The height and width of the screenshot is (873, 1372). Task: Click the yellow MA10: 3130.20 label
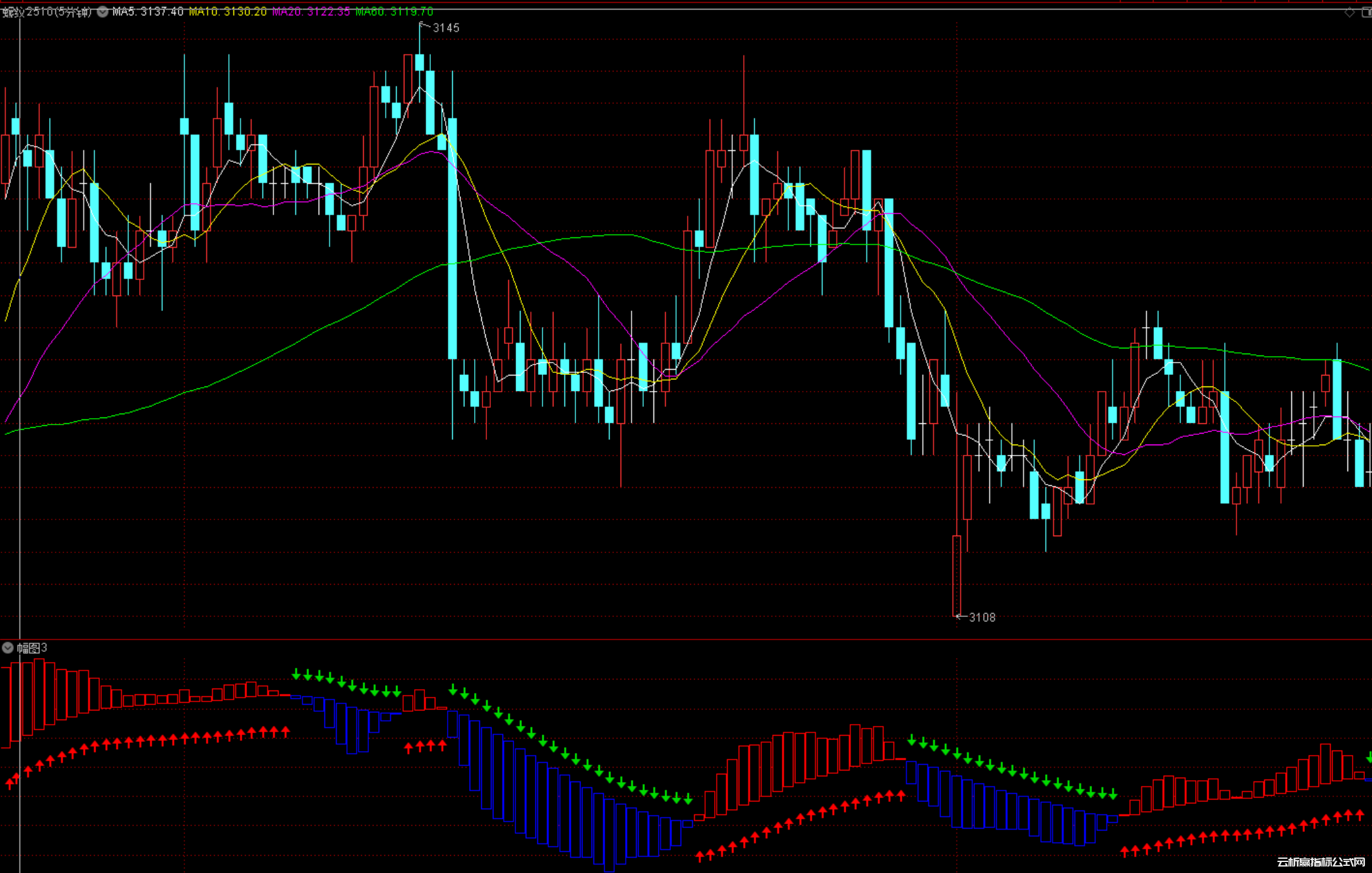click(227, 12)
